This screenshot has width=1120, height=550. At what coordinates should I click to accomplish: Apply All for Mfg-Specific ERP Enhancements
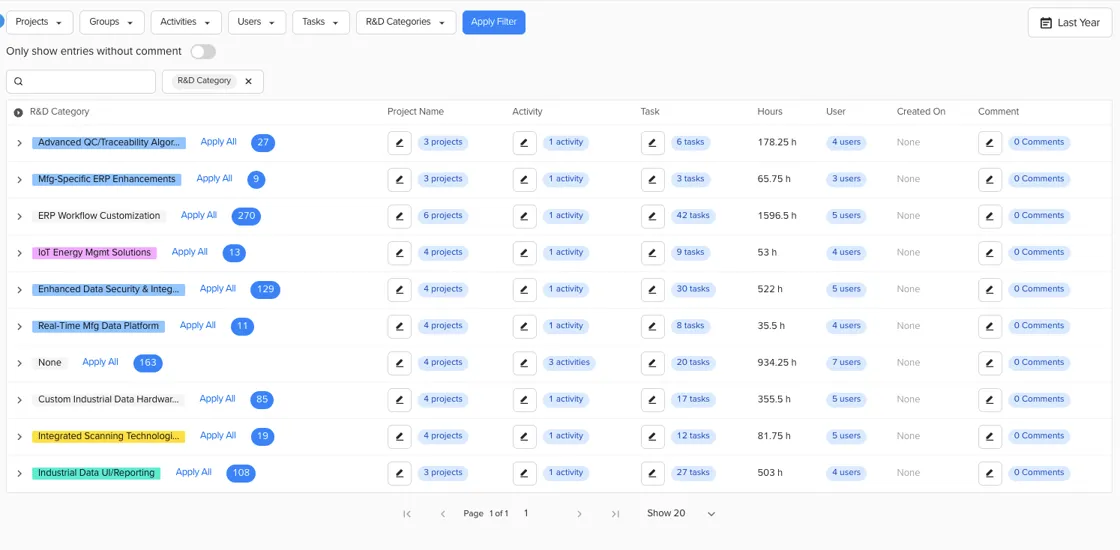pos(214,179)
